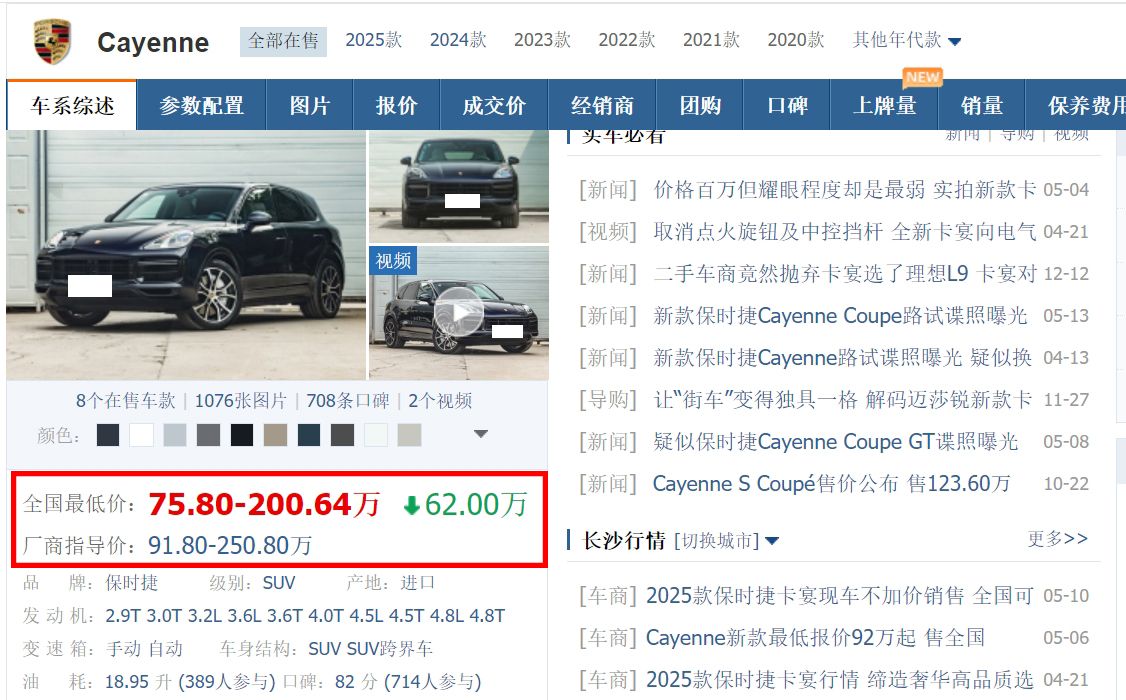The width and height of the screenshot is (1126, 700).
Task: Open video article 取消点火旋钮及中控挡杆
Action: tap(844, 231)
